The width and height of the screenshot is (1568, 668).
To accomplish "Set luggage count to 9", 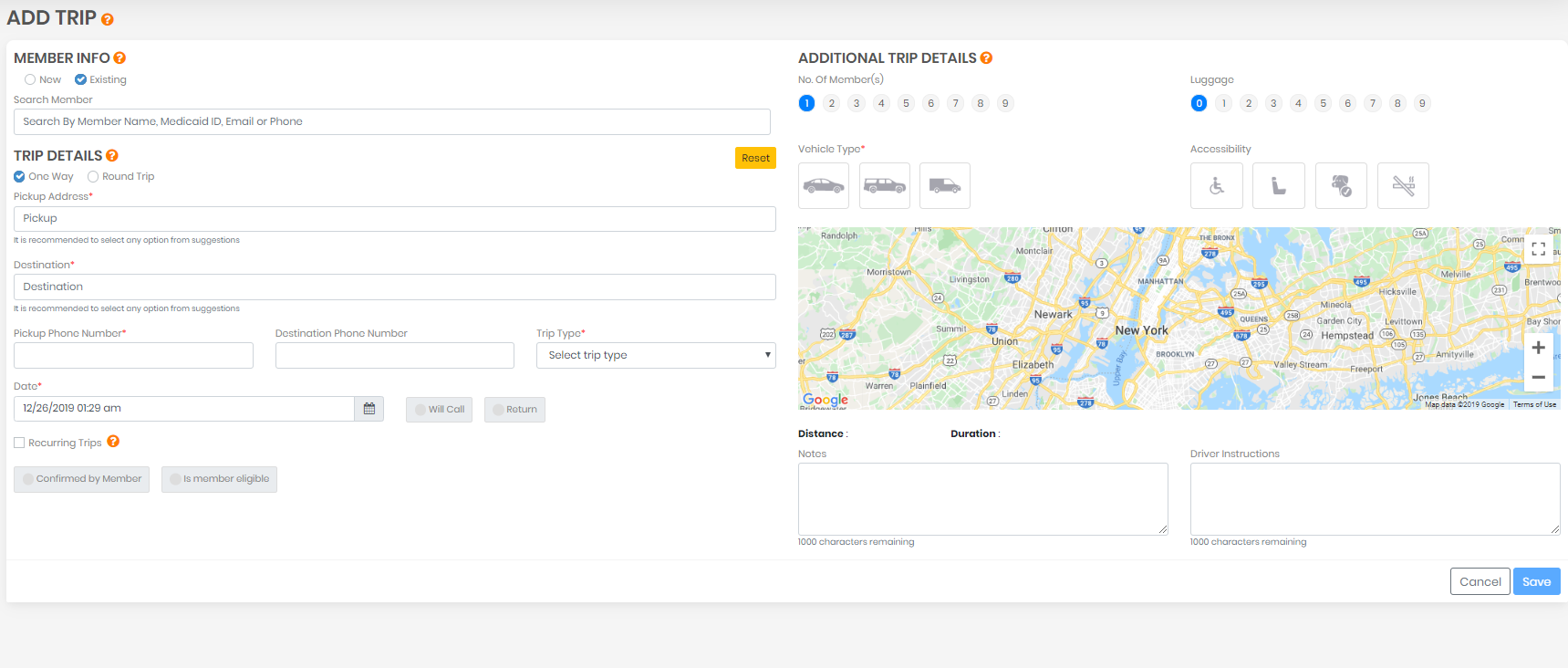I will [x=1422, y=104].
